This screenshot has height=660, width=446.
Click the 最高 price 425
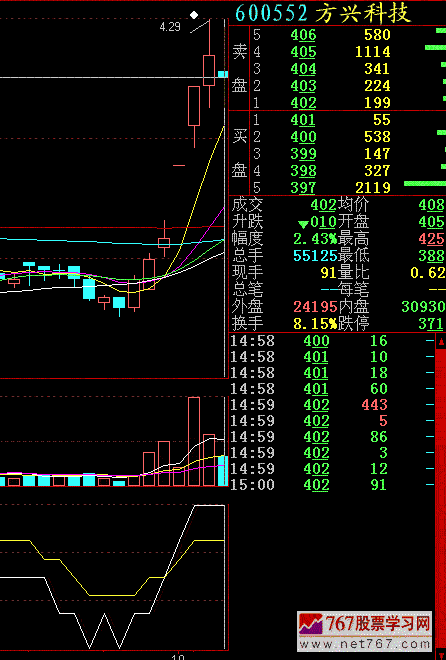pos(431,239)
